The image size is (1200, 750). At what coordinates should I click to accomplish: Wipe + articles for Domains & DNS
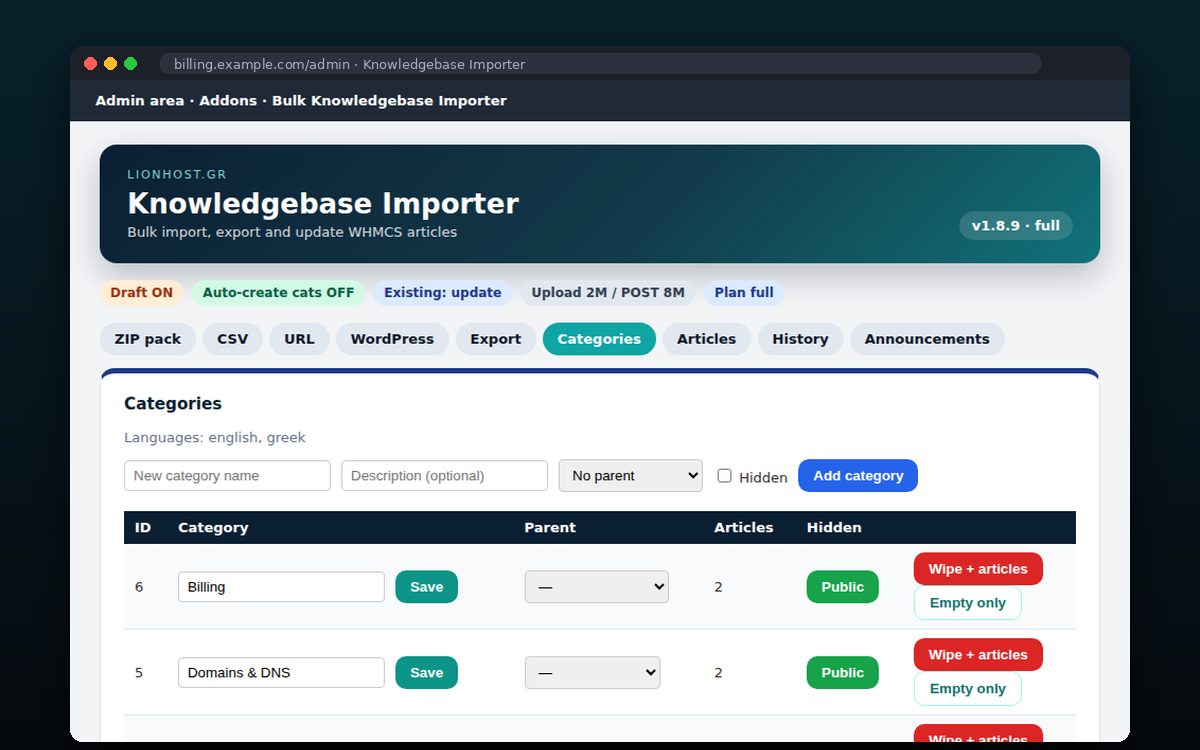(x=978, y=655)
